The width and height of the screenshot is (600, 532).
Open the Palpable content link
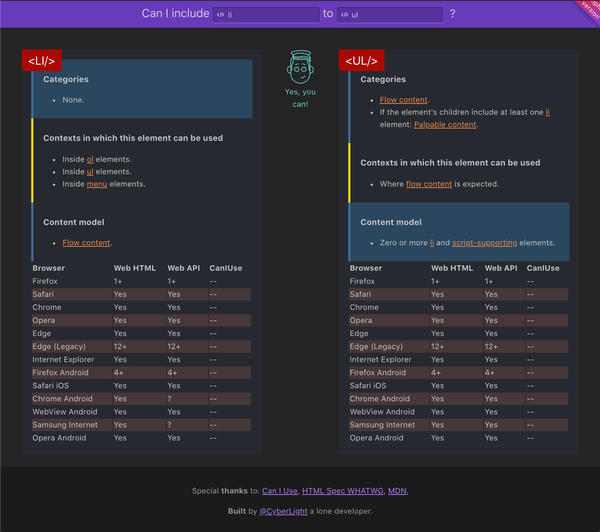pyautogui.click(x=445, y=125)
